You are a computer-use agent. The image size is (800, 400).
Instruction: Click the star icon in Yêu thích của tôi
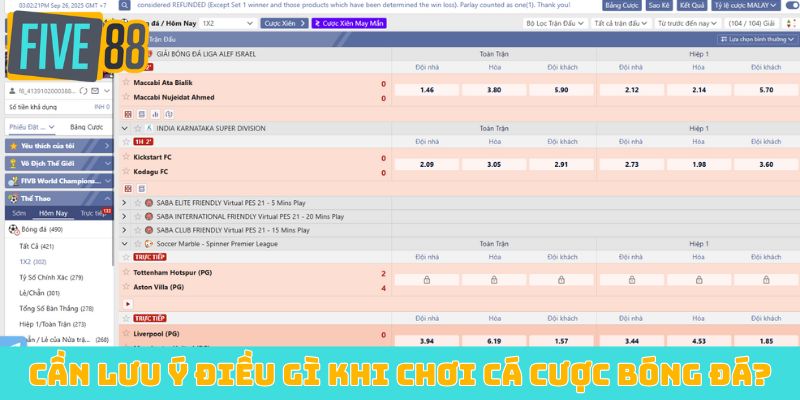pyautogui.click(x=14, y=146)
